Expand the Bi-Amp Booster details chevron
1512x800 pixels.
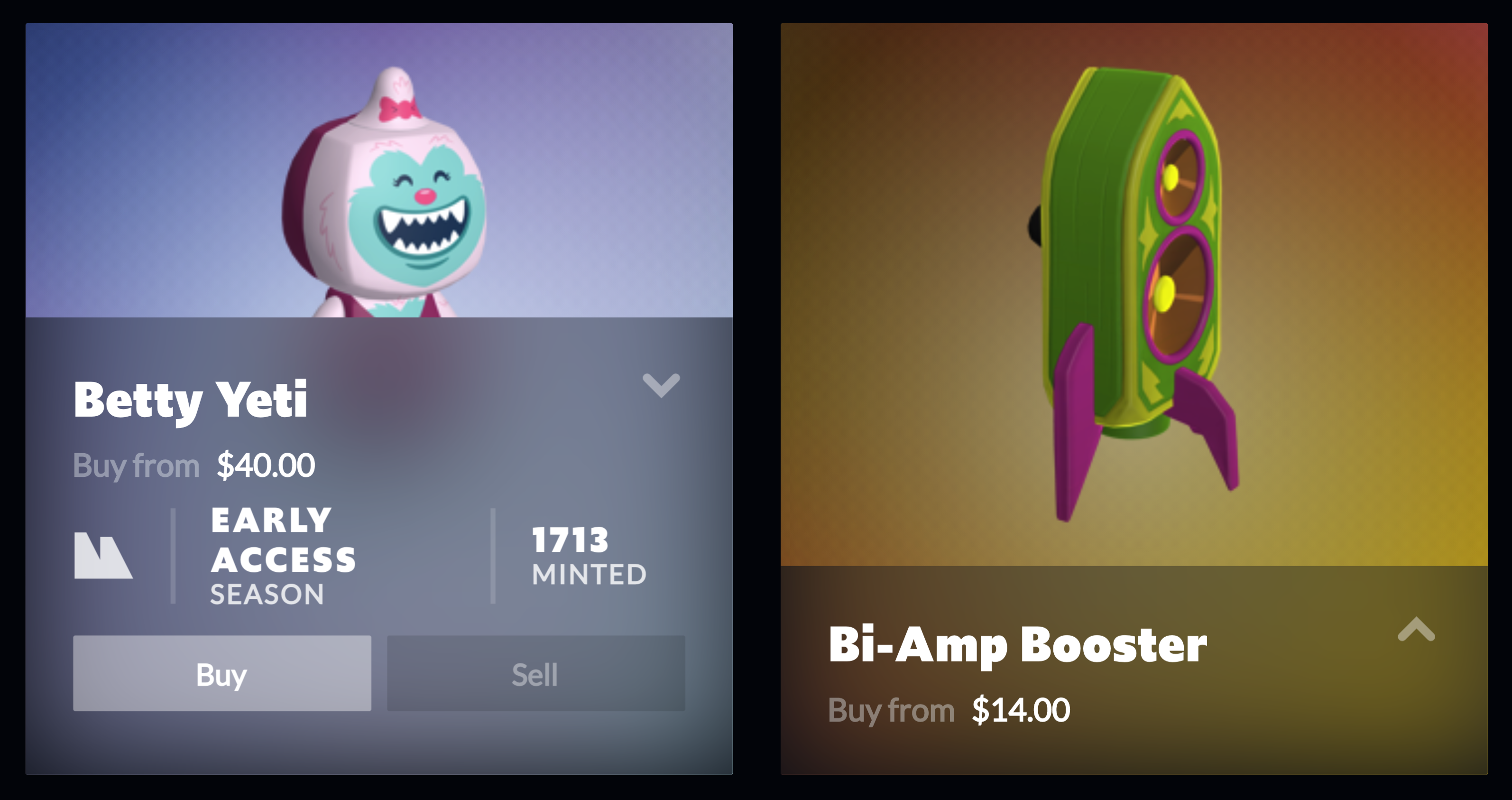[x=1416, y=629]
